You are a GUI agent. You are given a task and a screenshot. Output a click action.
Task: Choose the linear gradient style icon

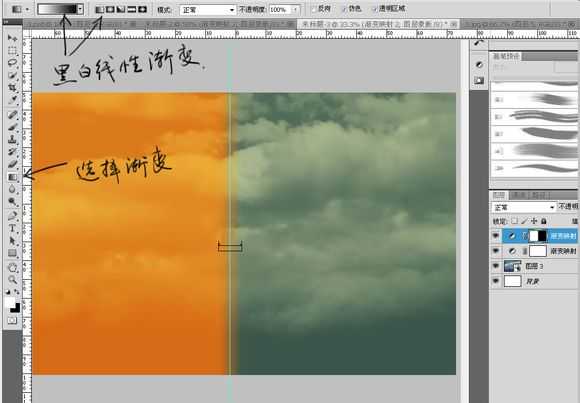coord(100,9)
